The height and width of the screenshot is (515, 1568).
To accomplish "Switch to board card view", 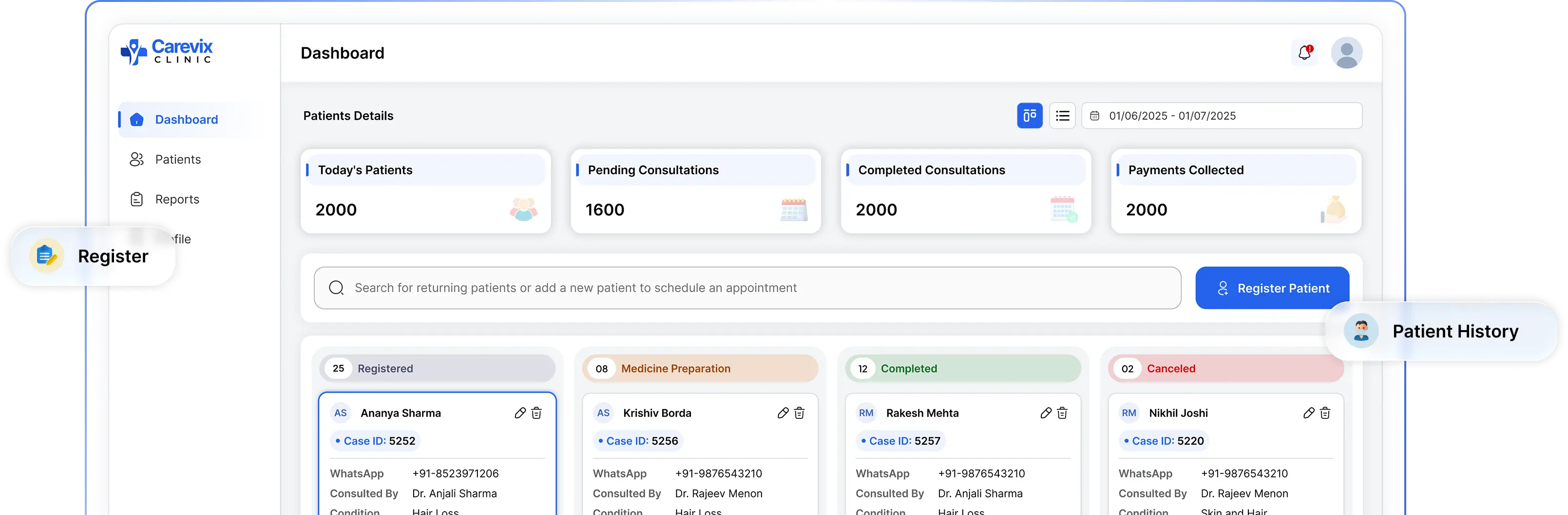I will 1029,116.
